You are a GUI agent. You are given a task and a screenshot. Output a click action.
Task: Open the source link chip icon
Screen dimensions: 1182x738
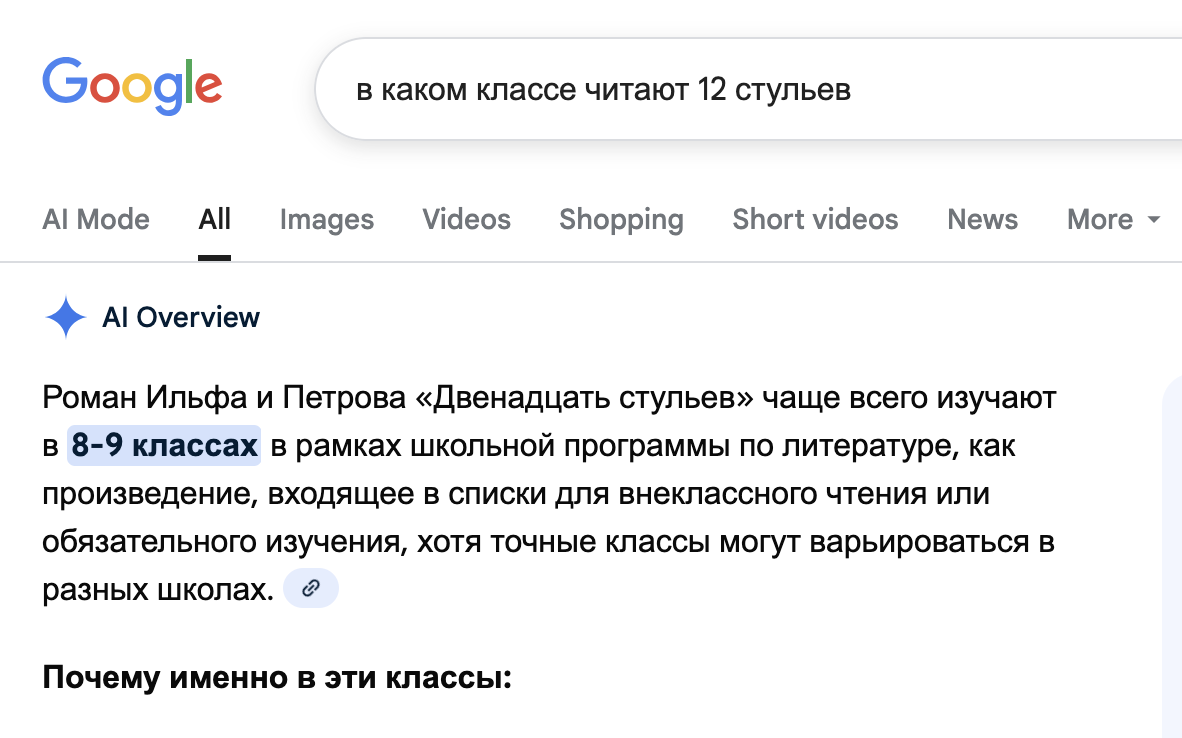click(311, 589)
